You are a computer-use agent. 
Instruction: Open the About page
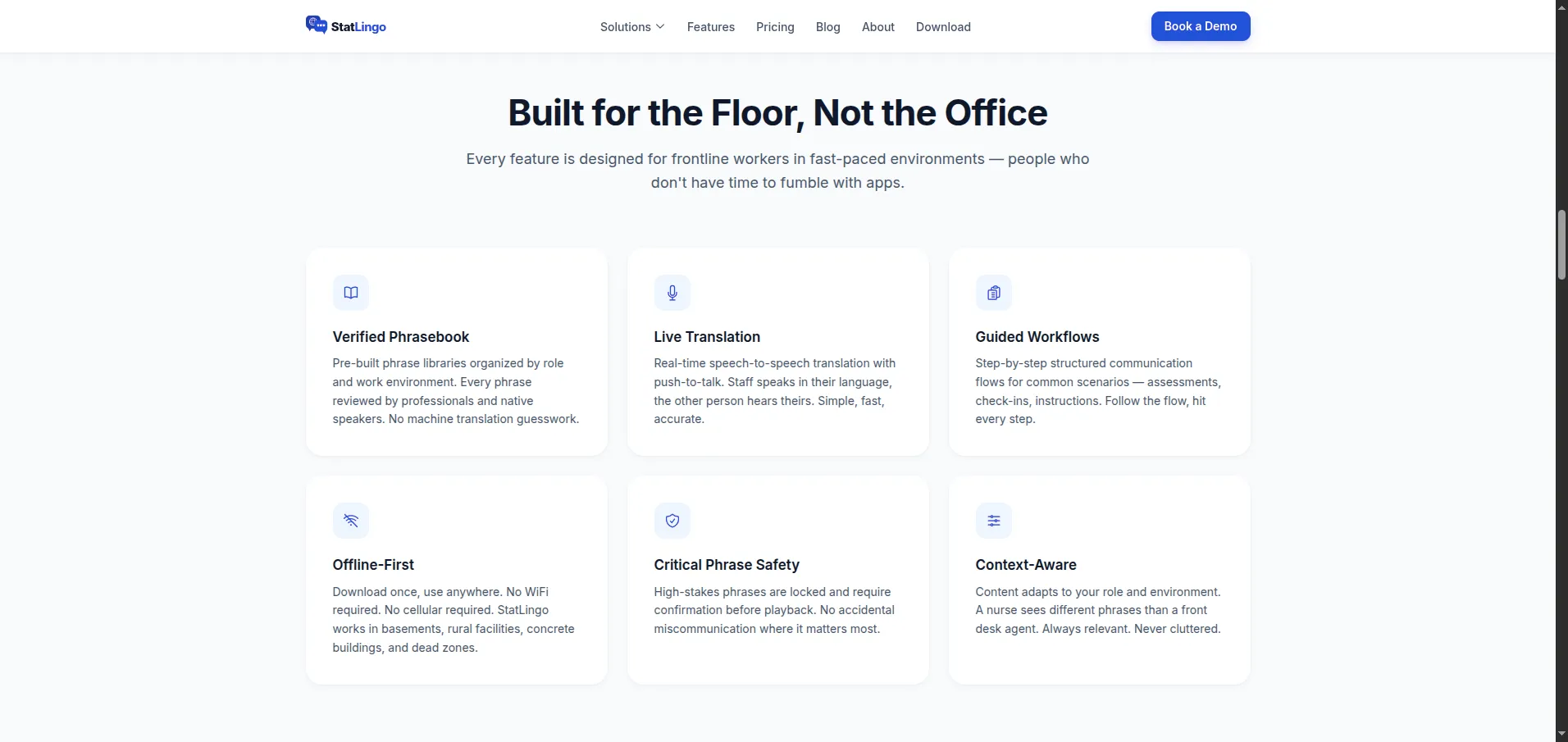pyautogui.click(x=877, y=26)
